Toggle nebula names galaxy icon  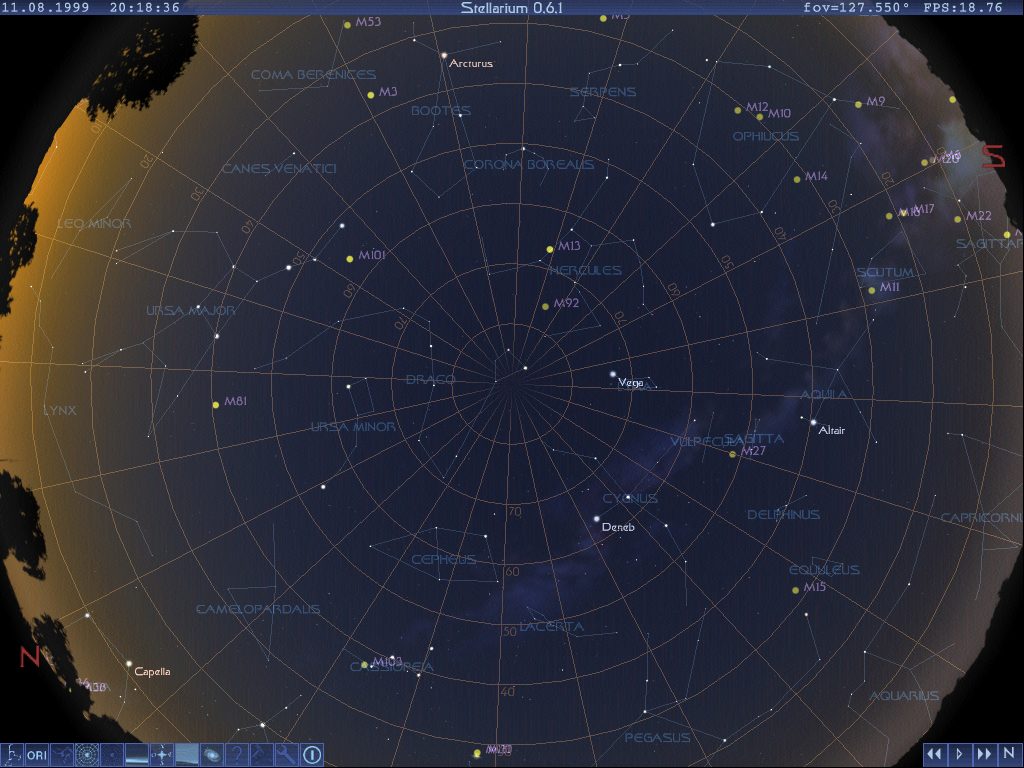212,755
